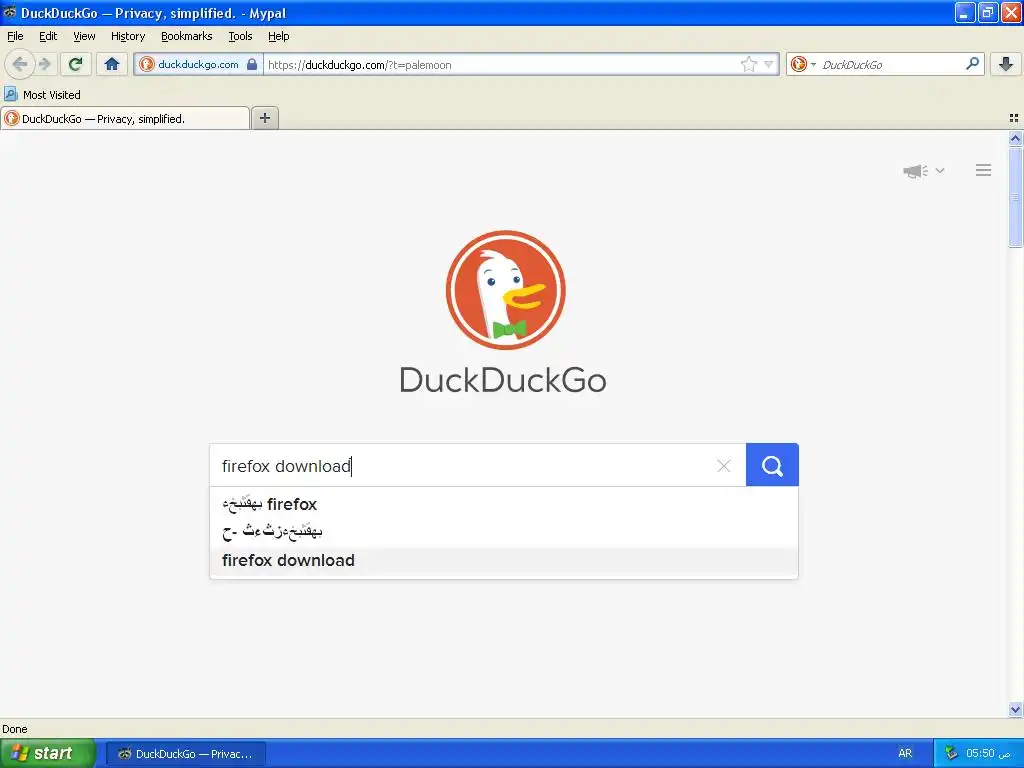This screenshot has width=1024, height=768.
Task: Minimize the Mypal browser window
Action: click(965, 12)
